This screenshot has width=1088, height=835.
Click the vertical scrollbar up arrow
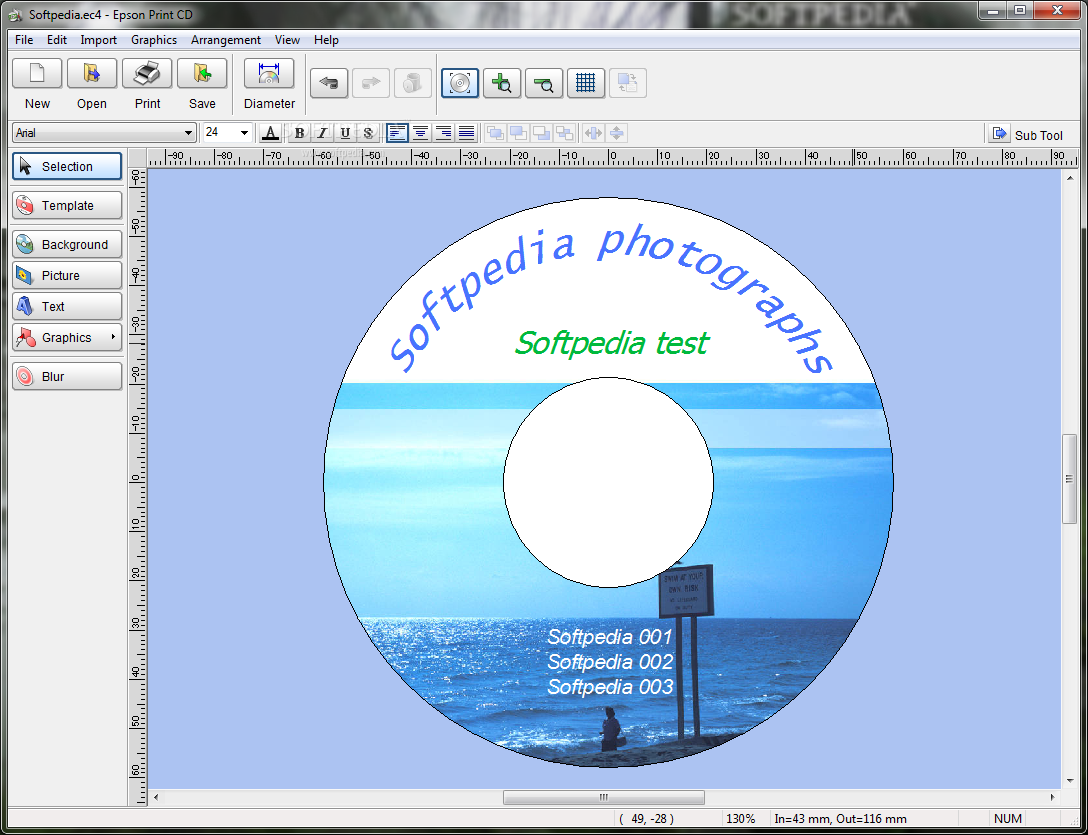click(1069, 177)
